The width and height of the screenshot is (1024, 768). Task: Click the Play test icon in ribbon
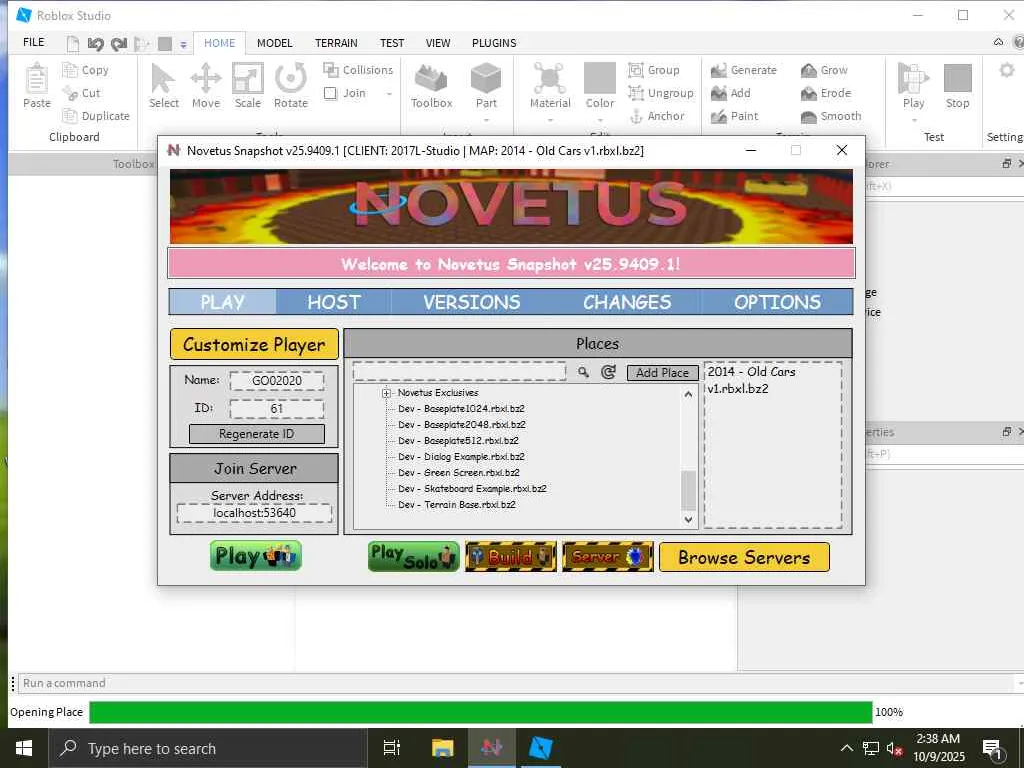click(913, 79)
